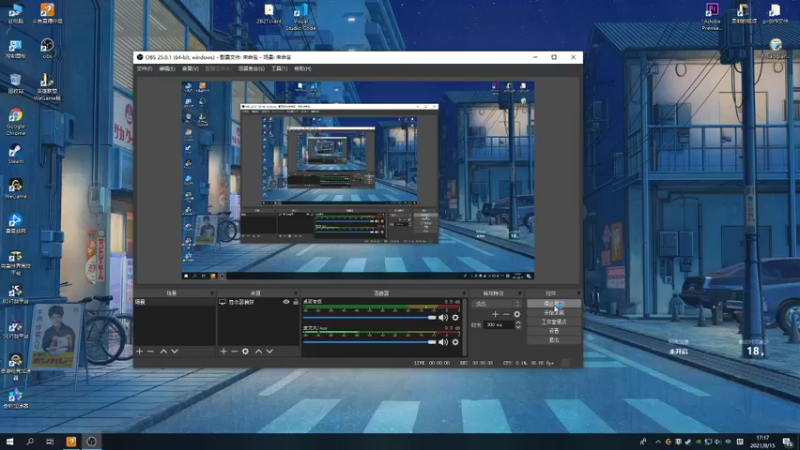Move scene up with Scenes up arrow
The image size is (800, 450).
[163, 352]
